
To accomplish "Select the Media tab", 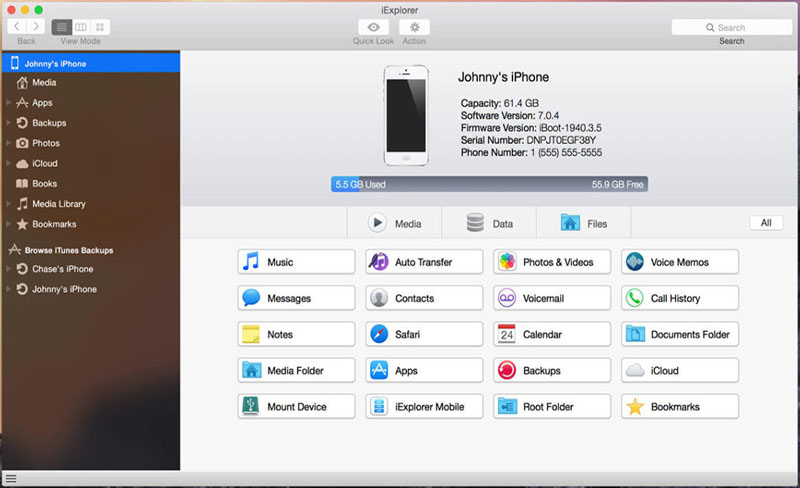I will pyautogui.click(x=394, y=223).
